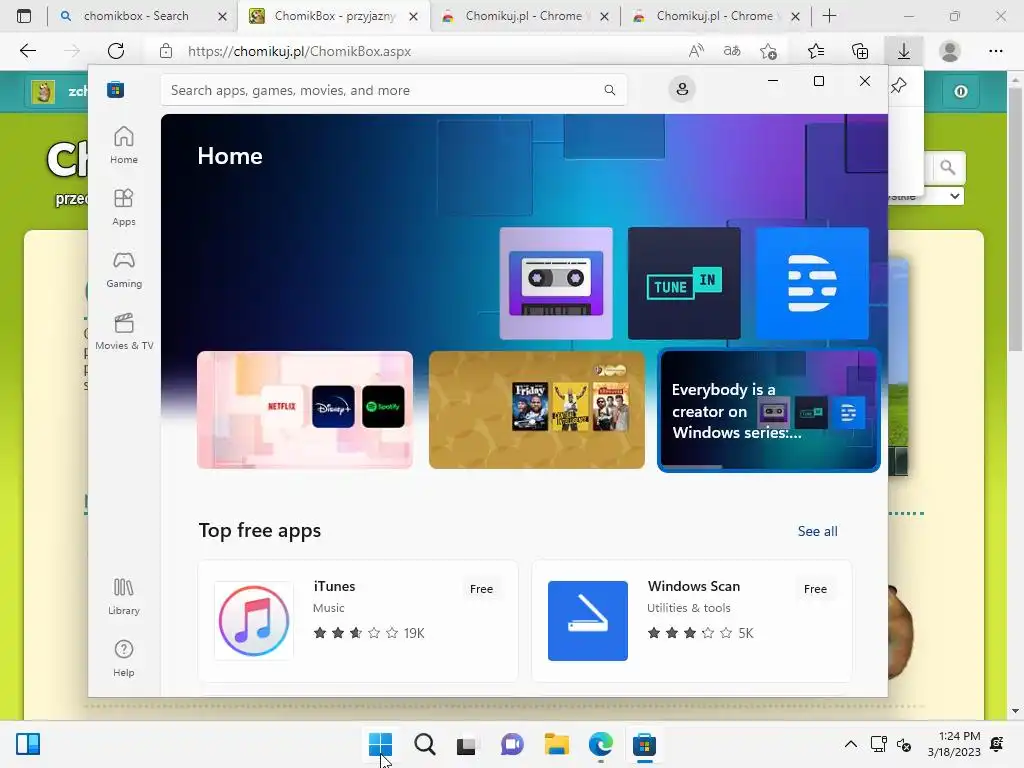Open Netflix Disney+ Spotify banner
Viewport: 1024px width, 768px height.
coord(305,410)
